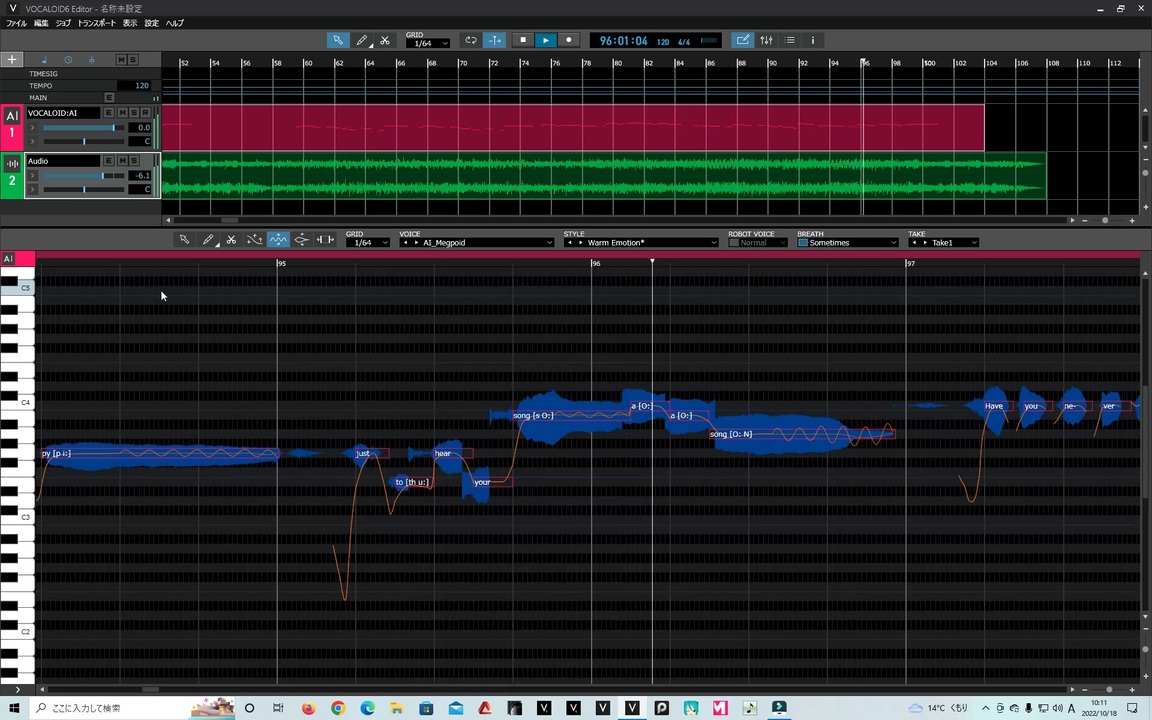Open 表示 menu
Screen dimensions: 1152x720
[130, 24]
